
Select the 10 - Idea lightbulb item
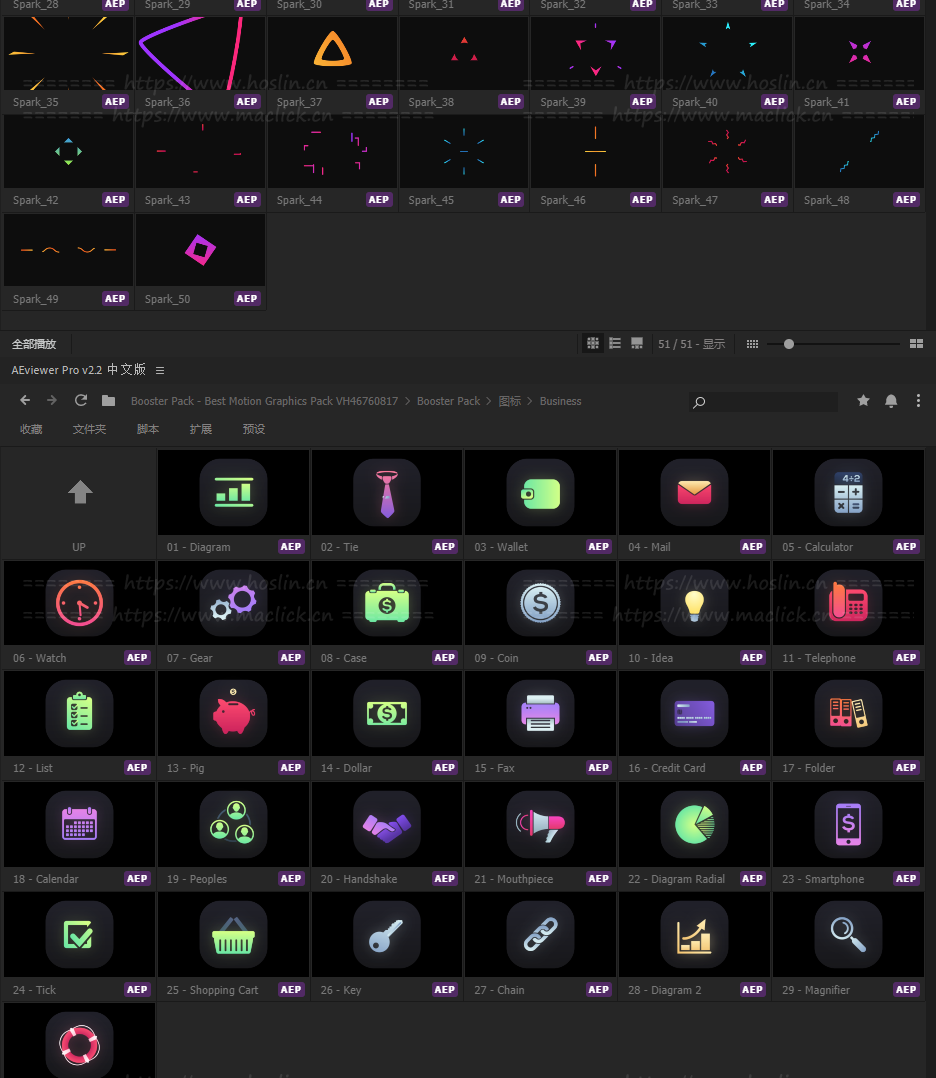pyautogui.click(x=694, y=614)
